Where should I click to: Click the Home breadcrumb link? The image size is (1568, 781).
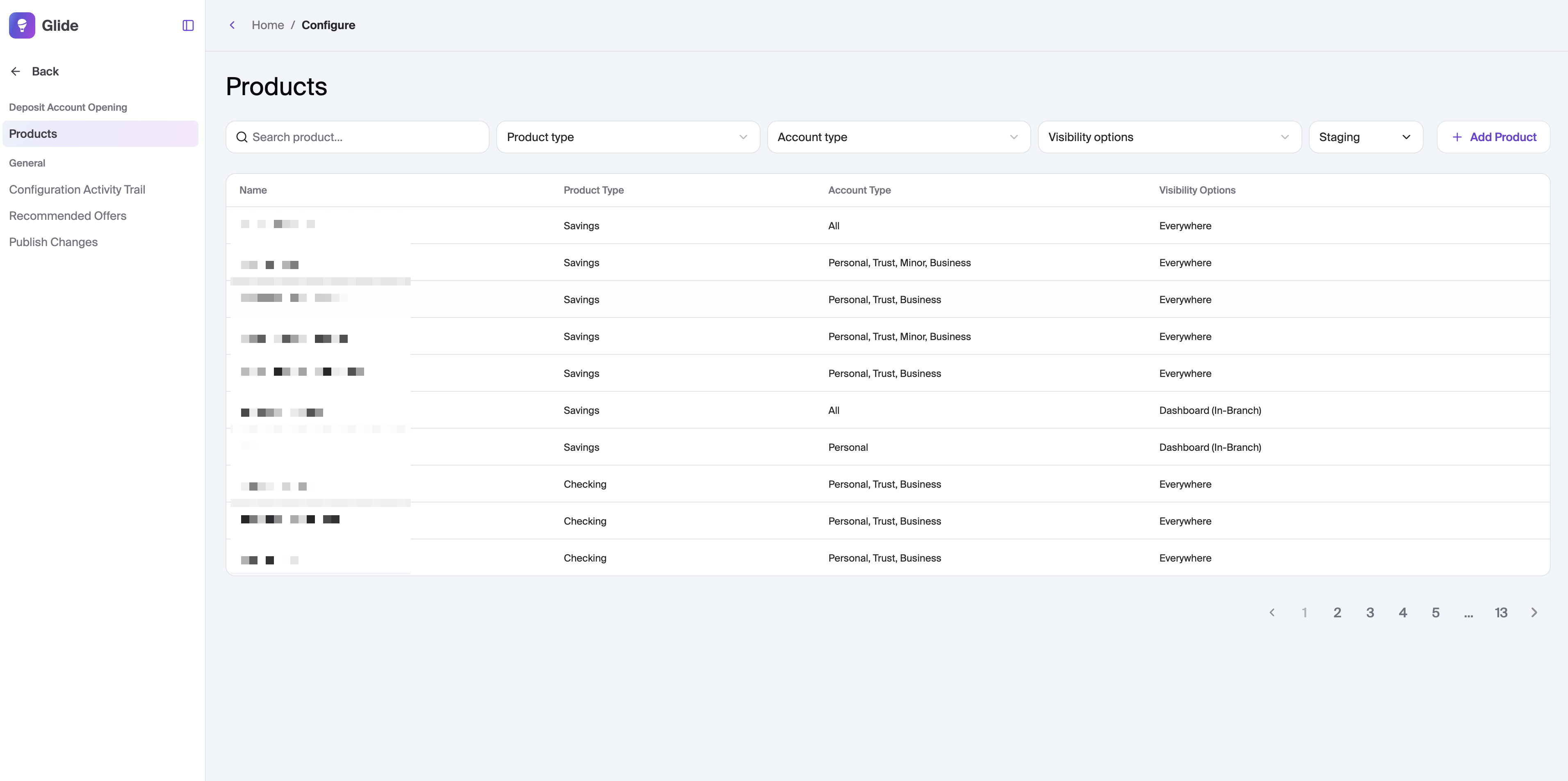tap(268, 25)
